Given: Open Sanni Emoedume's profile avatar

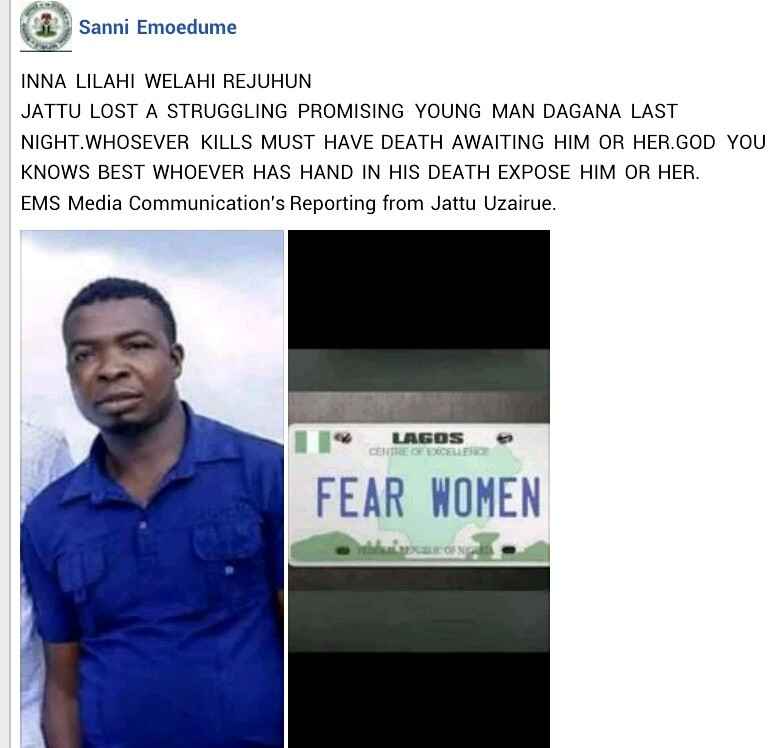Looking at the screenshot, I should [x=46, y=26].
